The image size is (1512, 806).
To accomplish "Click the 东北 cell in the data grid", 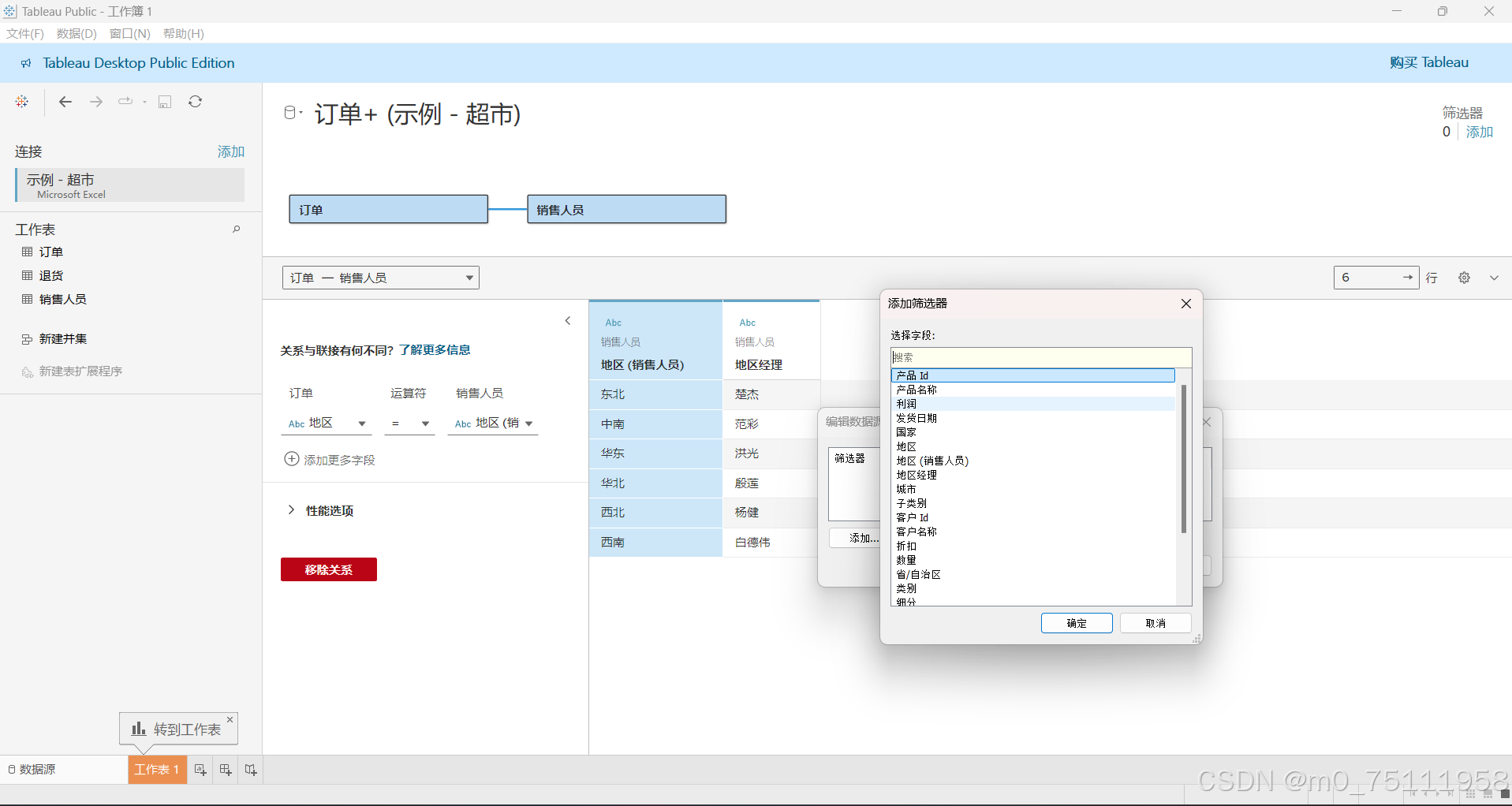I will pos(655,394).
